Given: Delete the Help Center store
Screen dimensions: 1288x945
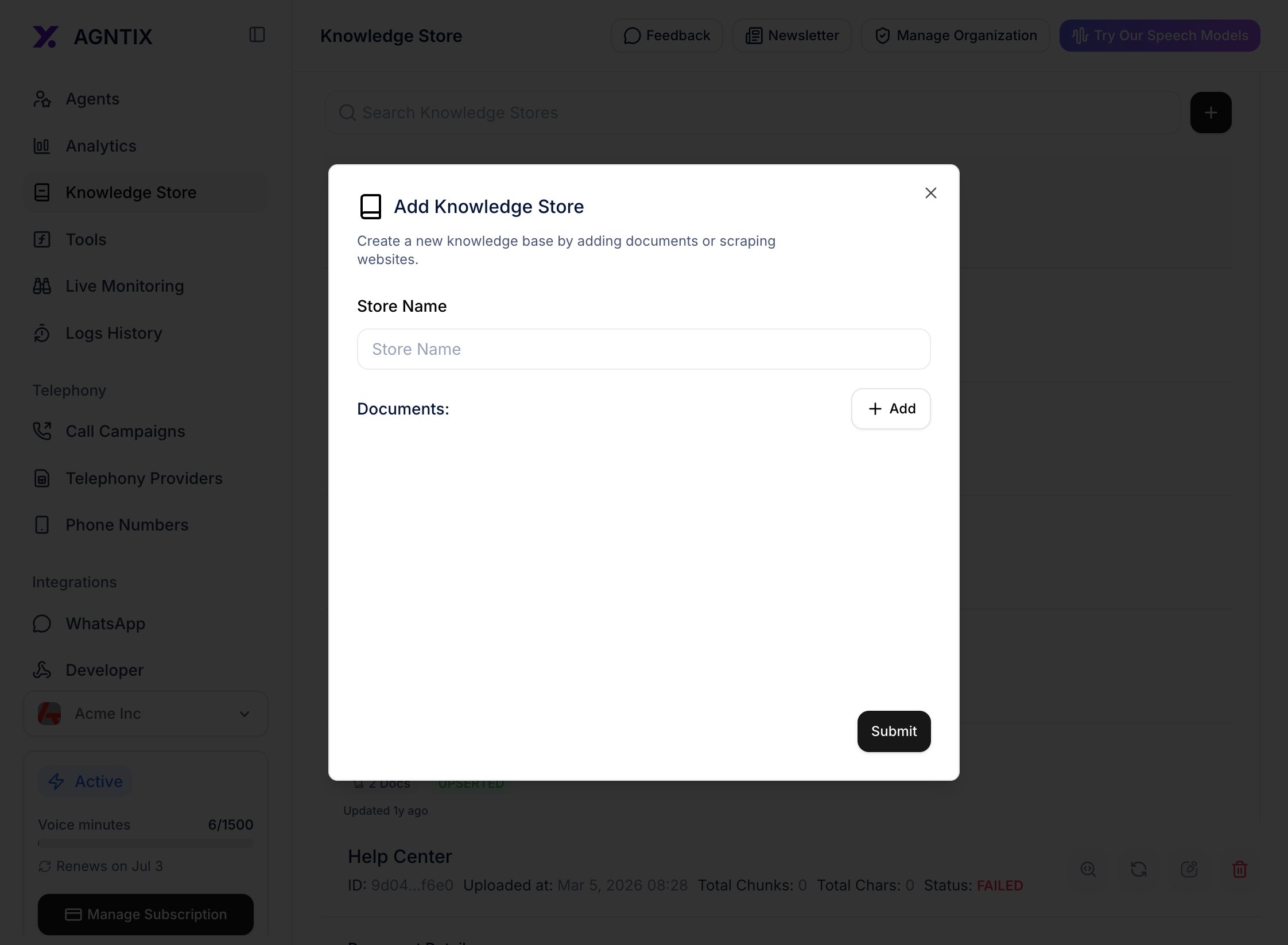Looking at the screenshot, I should tap(1239, 869).
